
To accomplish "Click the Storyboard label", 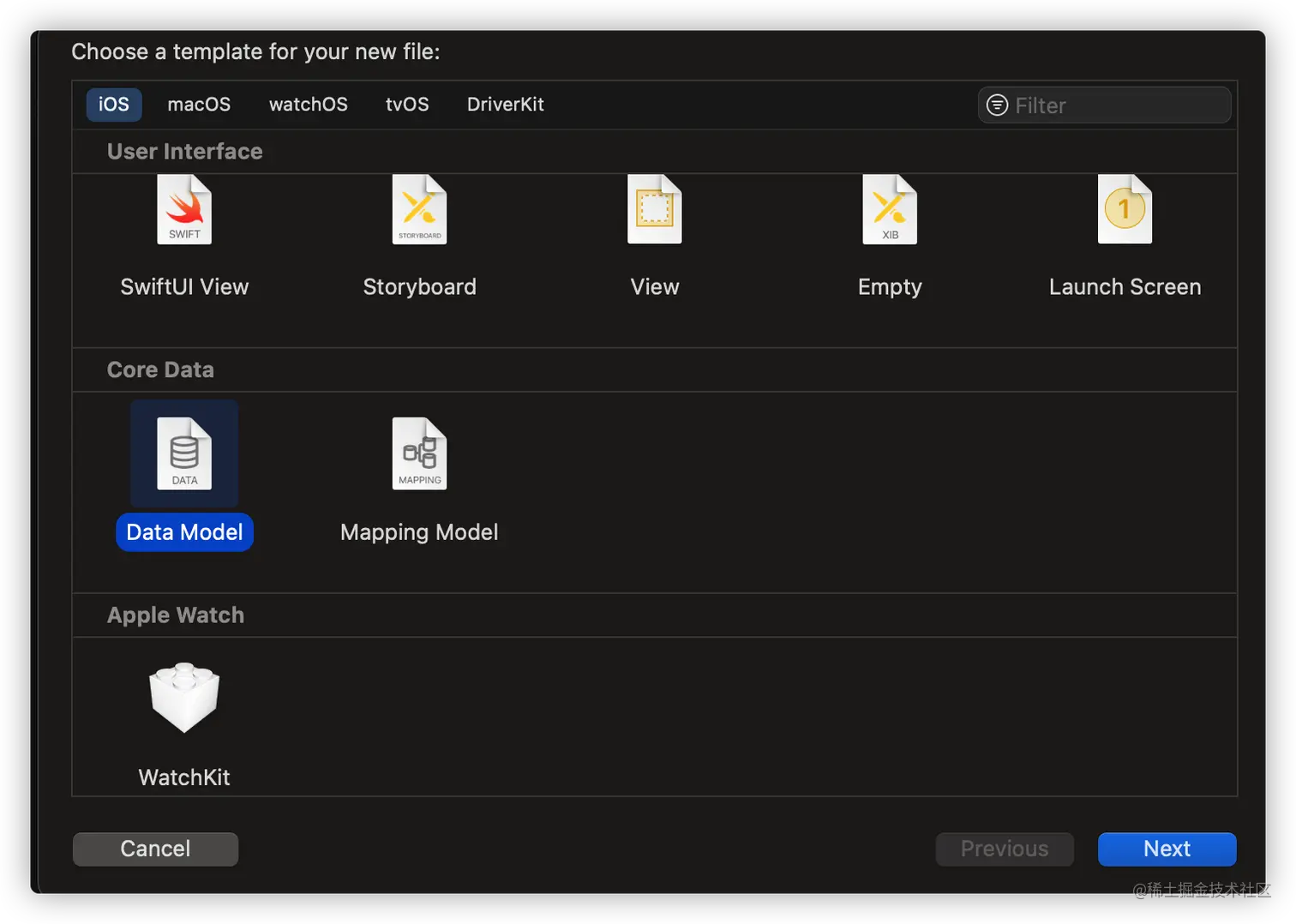I will [419, 287].
